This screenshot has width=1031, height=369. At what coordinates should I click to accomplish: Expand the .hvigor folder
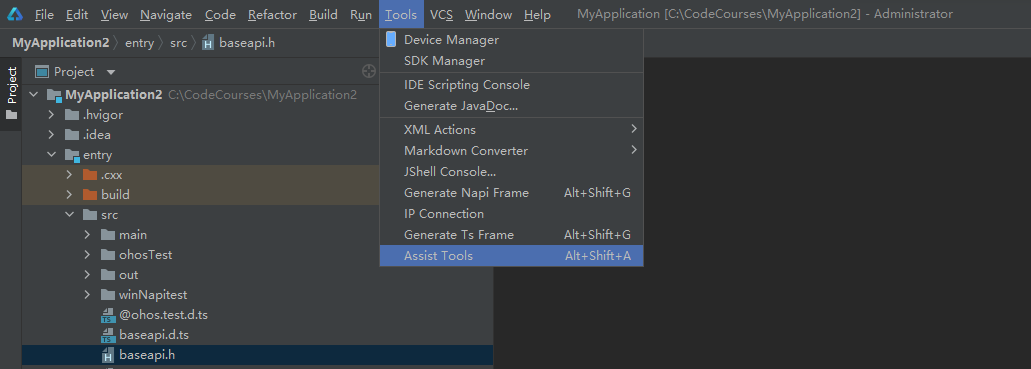pyautogui.click(x=51, y=115)
